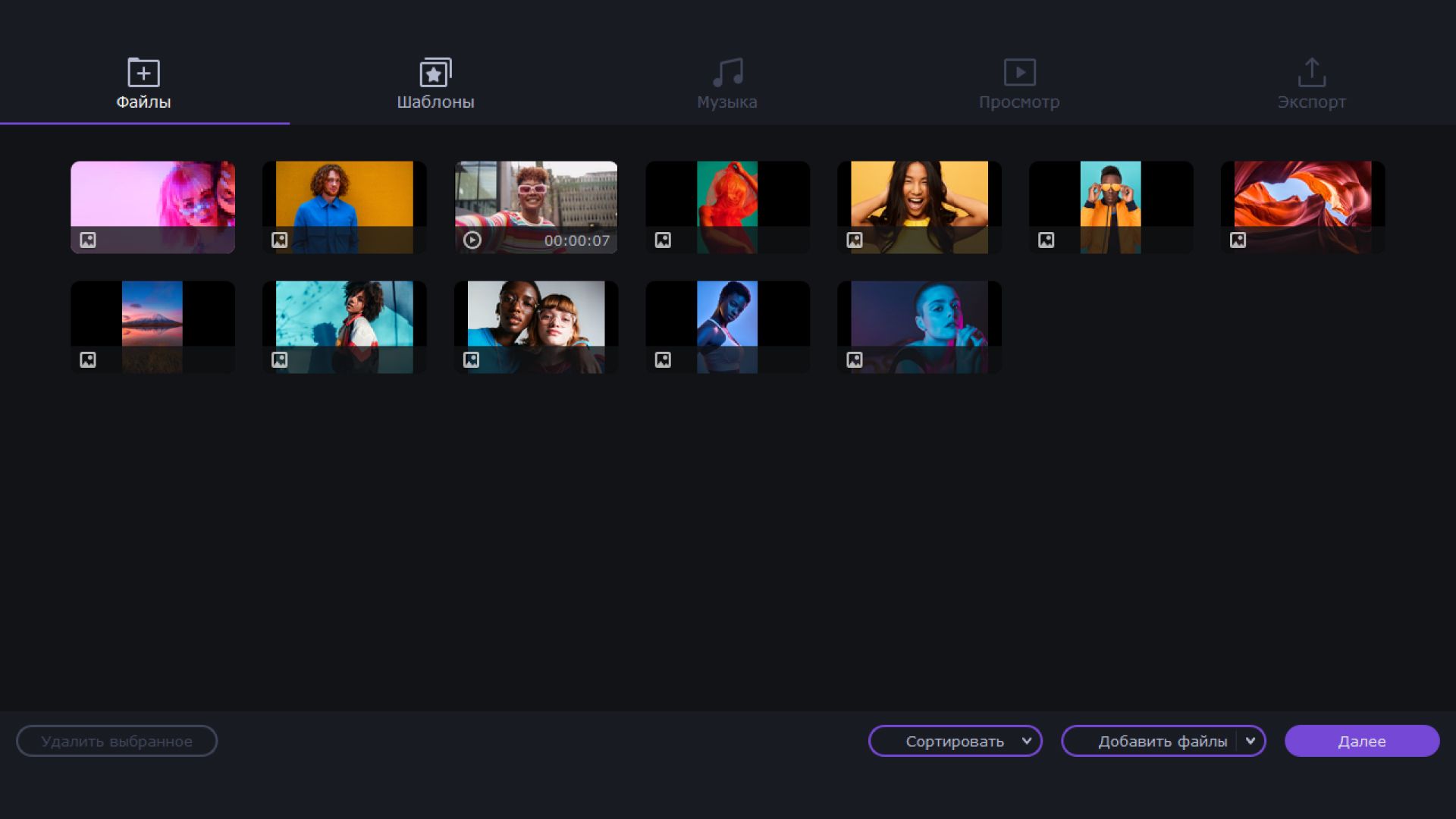Select the curly-haired man in blue shirt thumbnail
This screenshot has width=1456, height=819.
tap(344, 197)
